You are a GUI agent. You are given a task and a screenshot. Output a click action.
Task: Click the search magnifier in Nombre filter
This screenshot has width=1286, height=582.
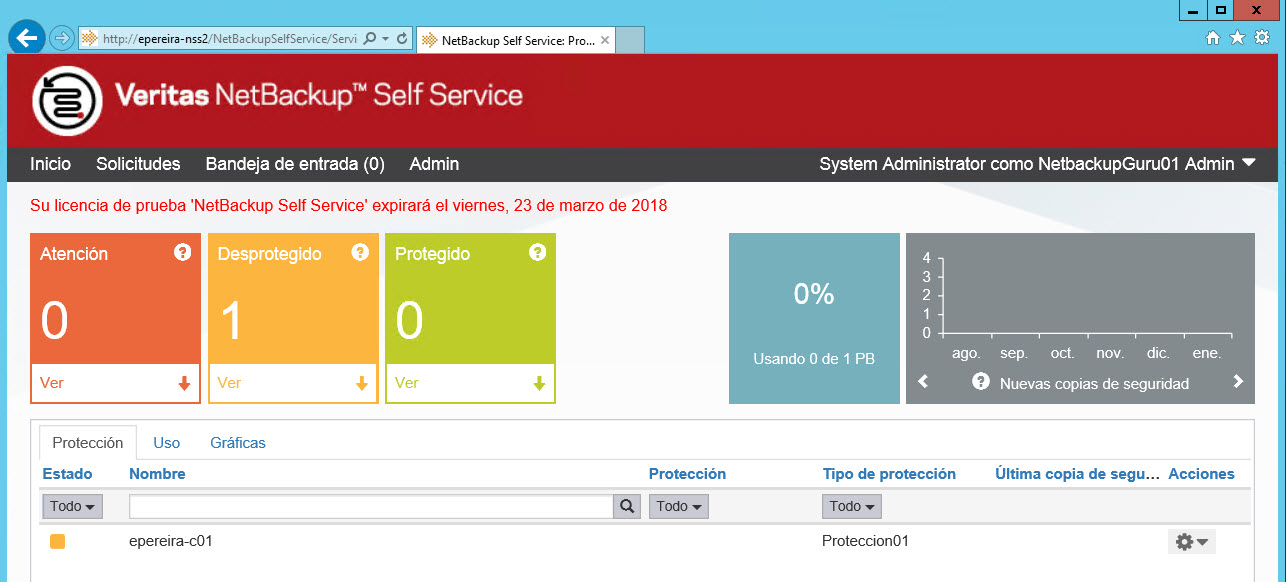tap(627, 506)
